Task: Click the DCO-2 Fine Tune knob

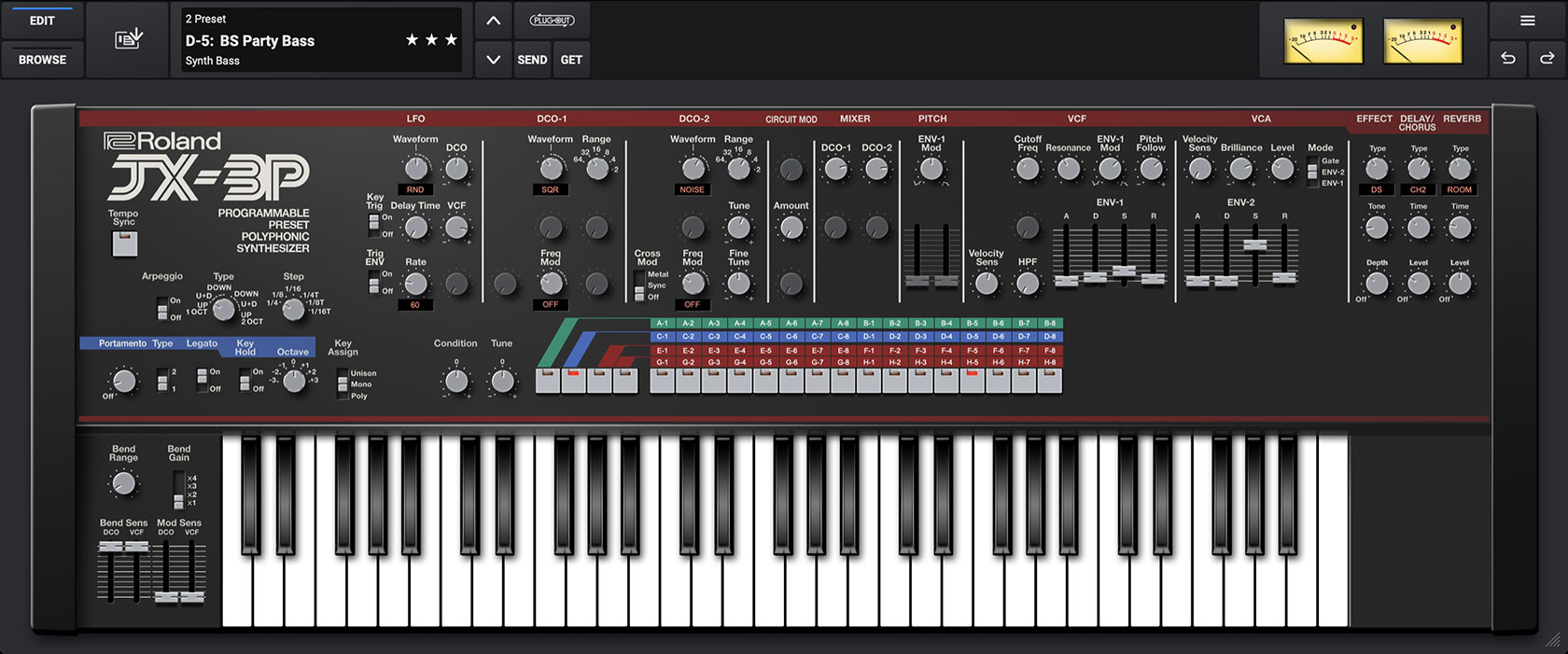Action: tap(738, 284)
